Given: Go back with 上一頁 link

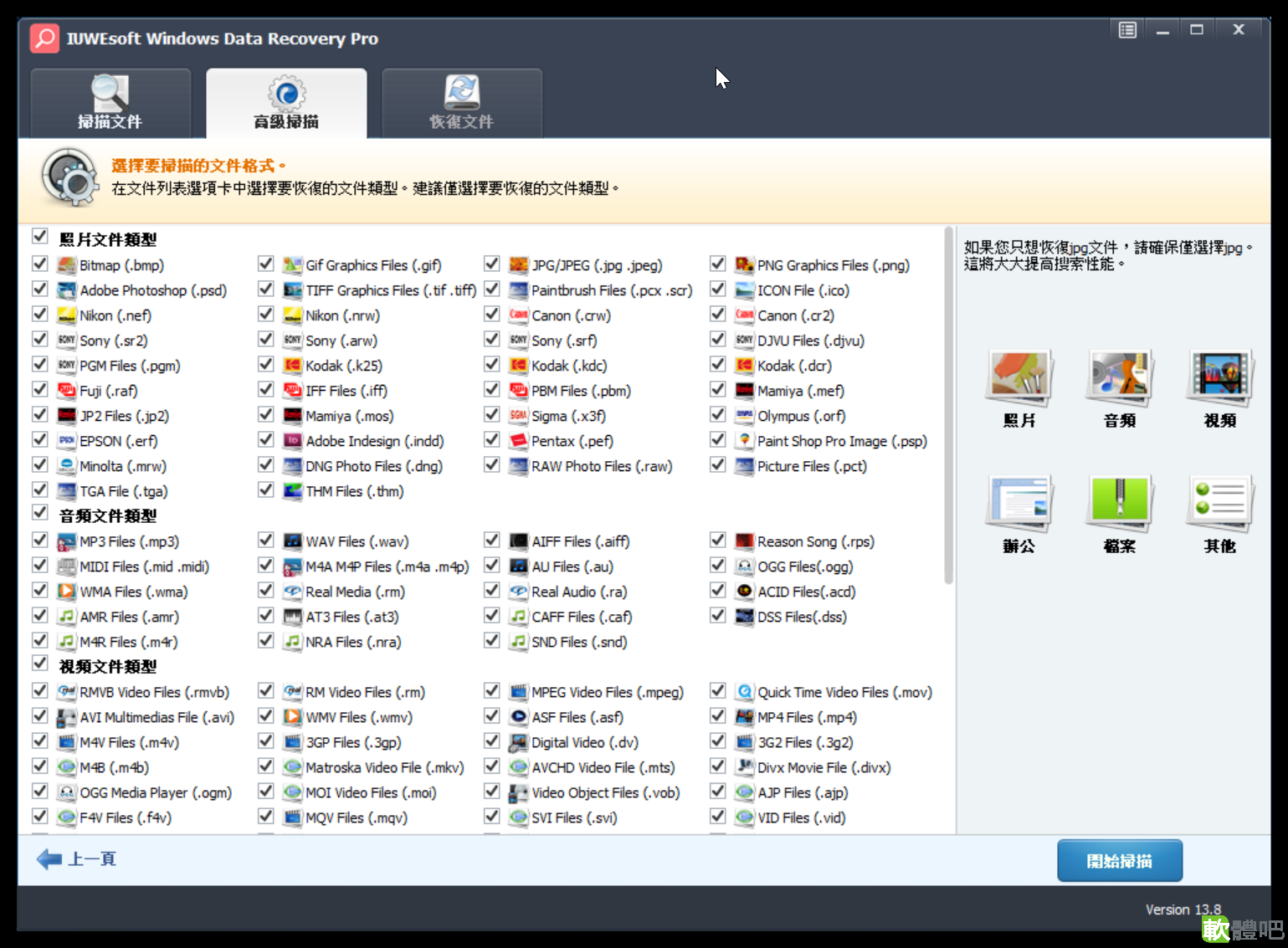Looking at the screenshot, I should tap(77, 859).
